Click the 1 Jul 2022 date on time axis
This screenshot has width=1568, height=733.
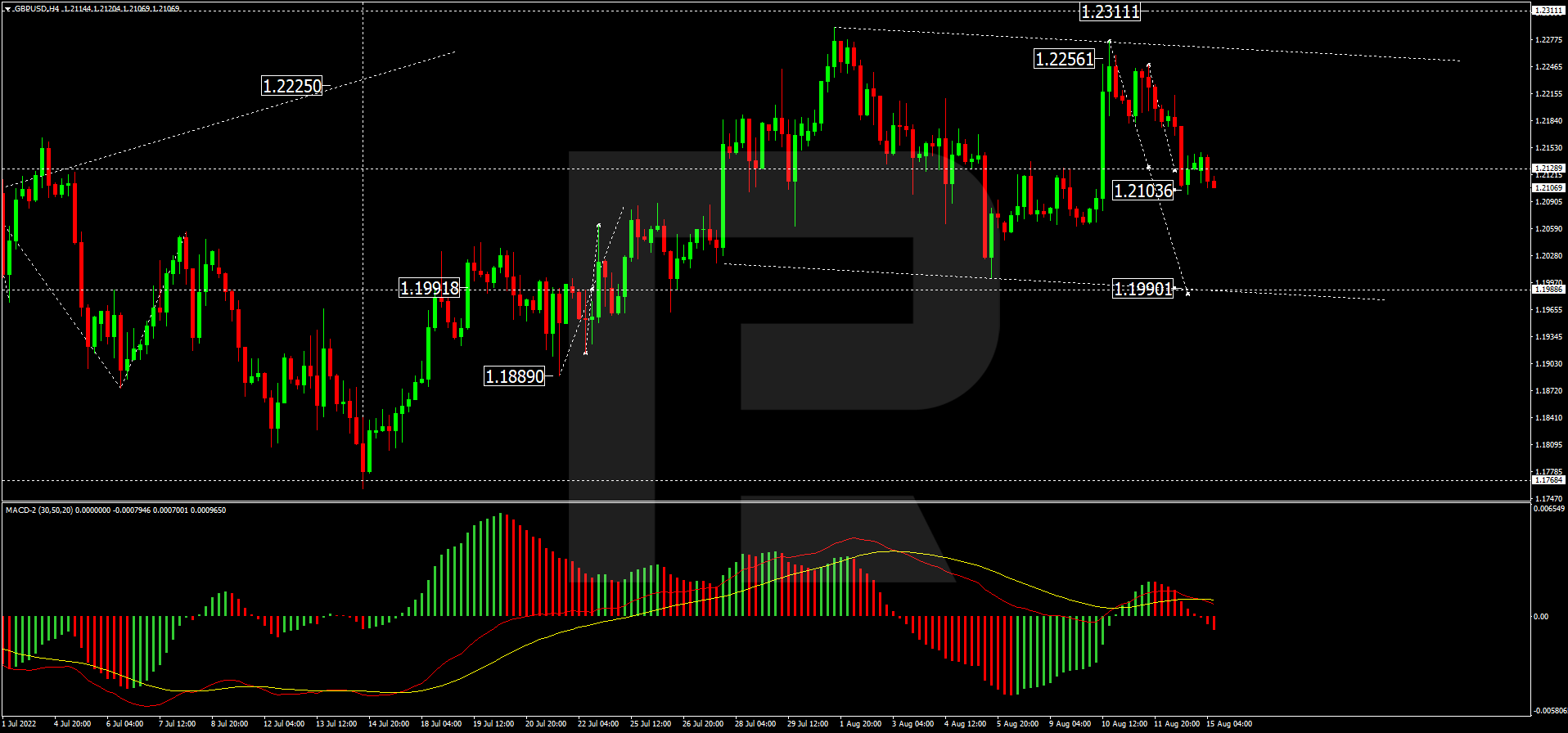19,724
